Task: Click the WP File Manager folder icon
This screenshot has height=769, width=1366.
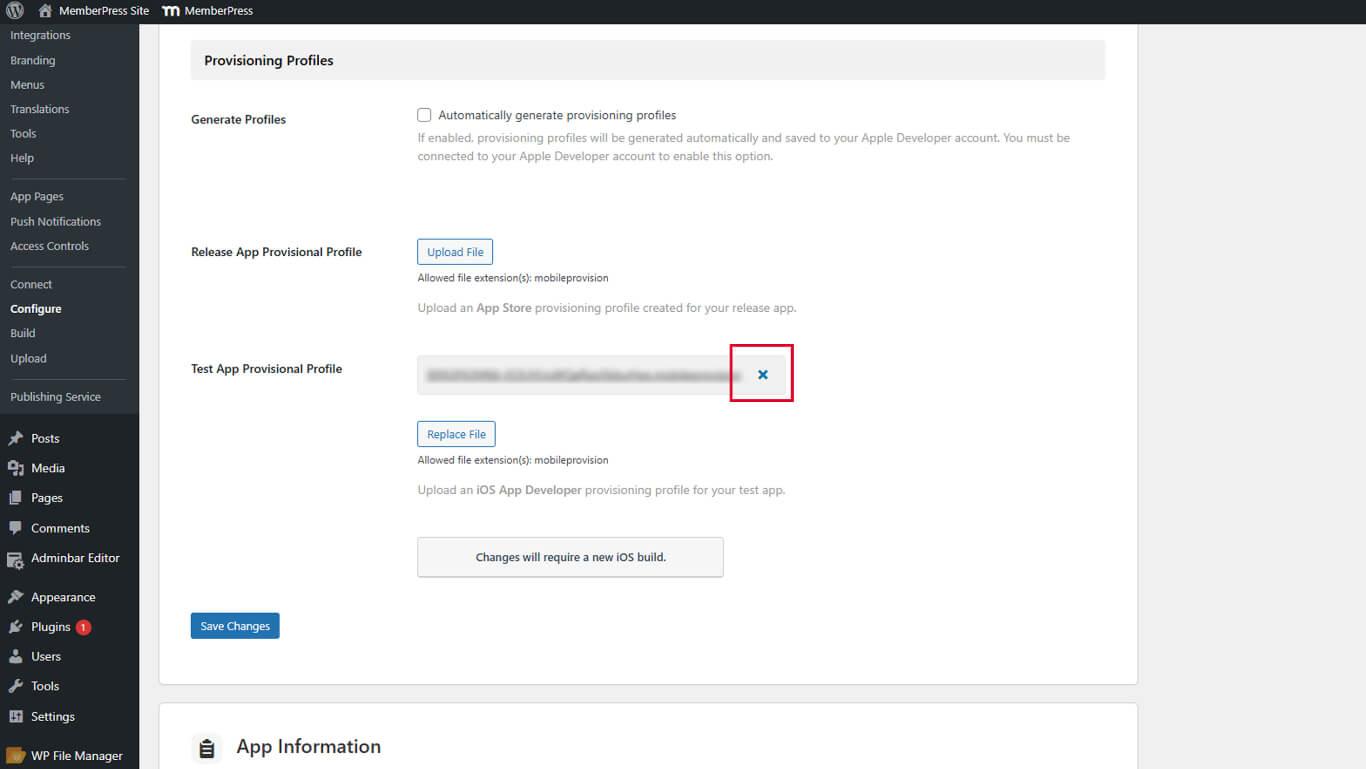Action: pyautogui.click(x=15, y=756)
